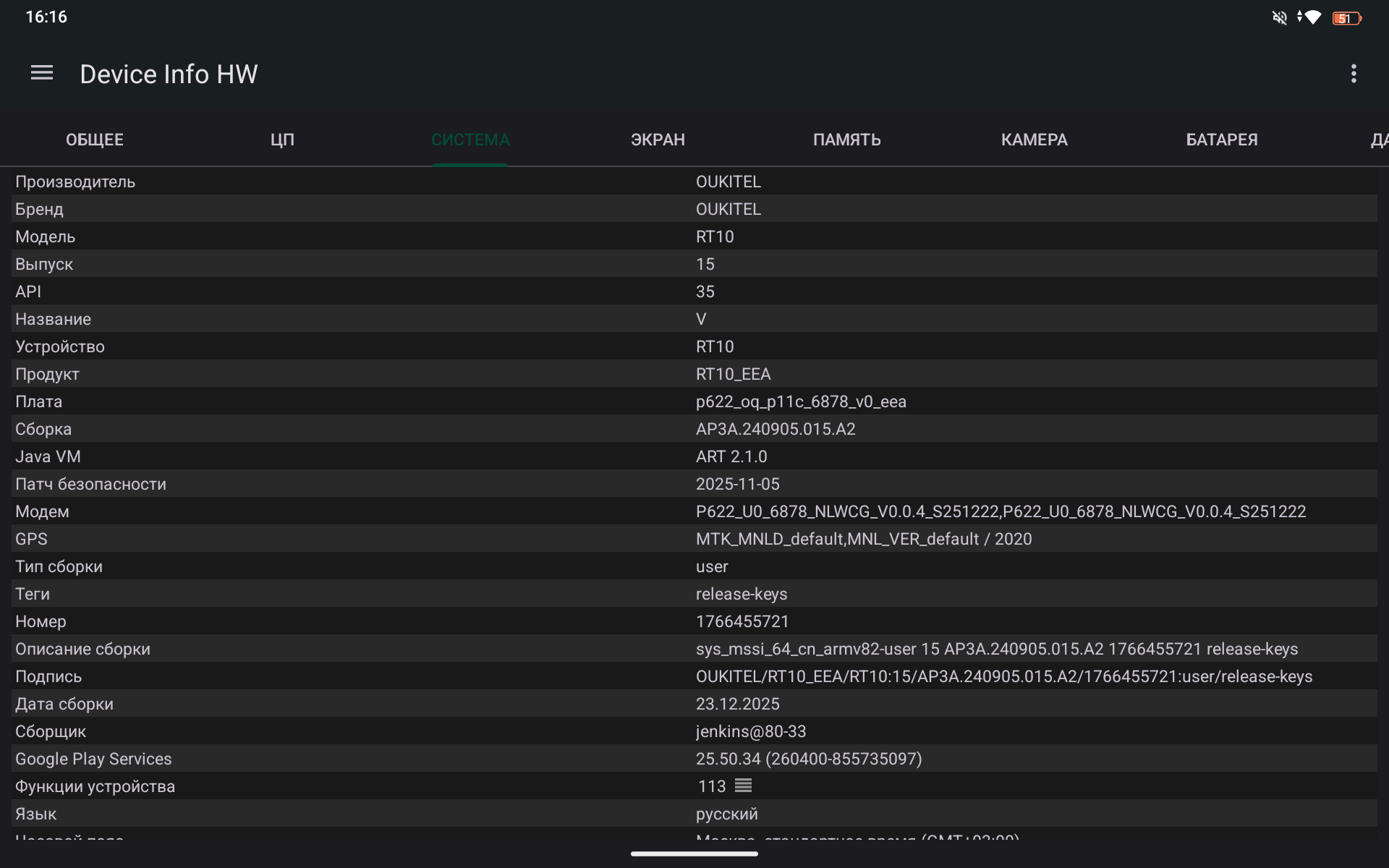Open the ПАМЯТЬ tab
Viewport: 1389px width, 868px height.
[846, 140]
